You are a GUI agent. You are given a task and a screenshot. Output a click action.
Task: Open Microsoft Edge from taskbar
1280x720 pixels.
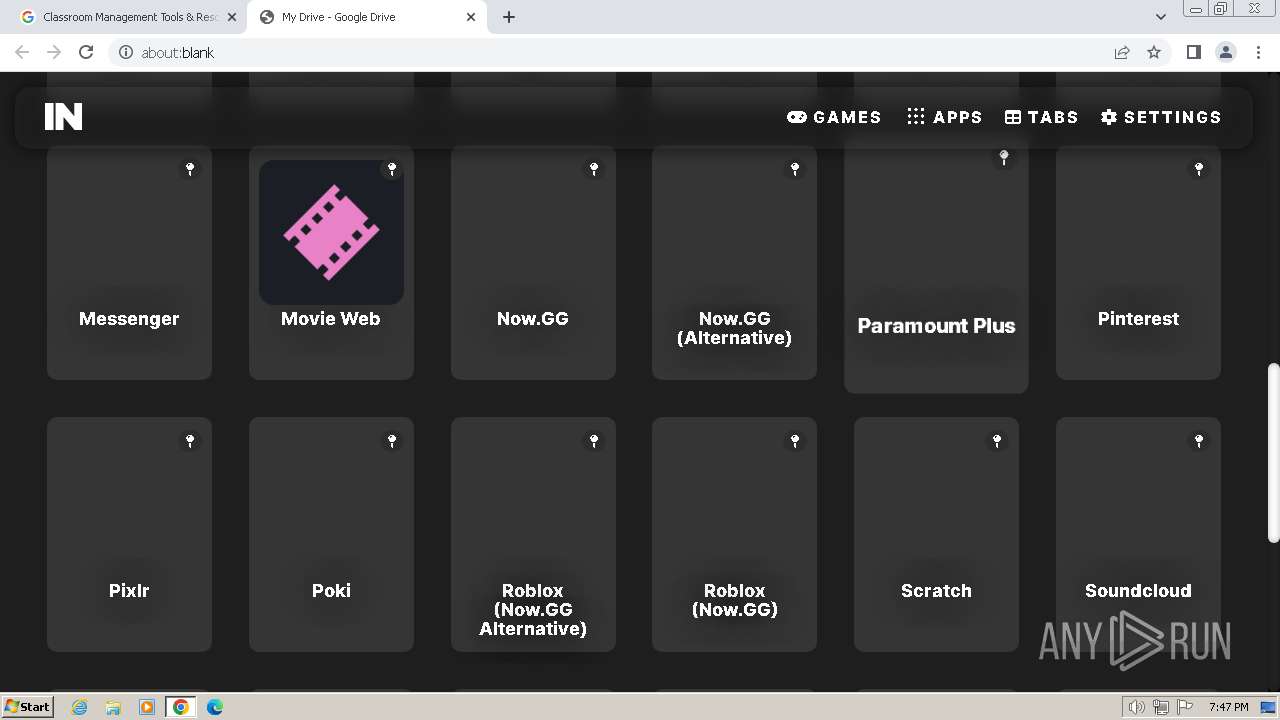[215, 707]
